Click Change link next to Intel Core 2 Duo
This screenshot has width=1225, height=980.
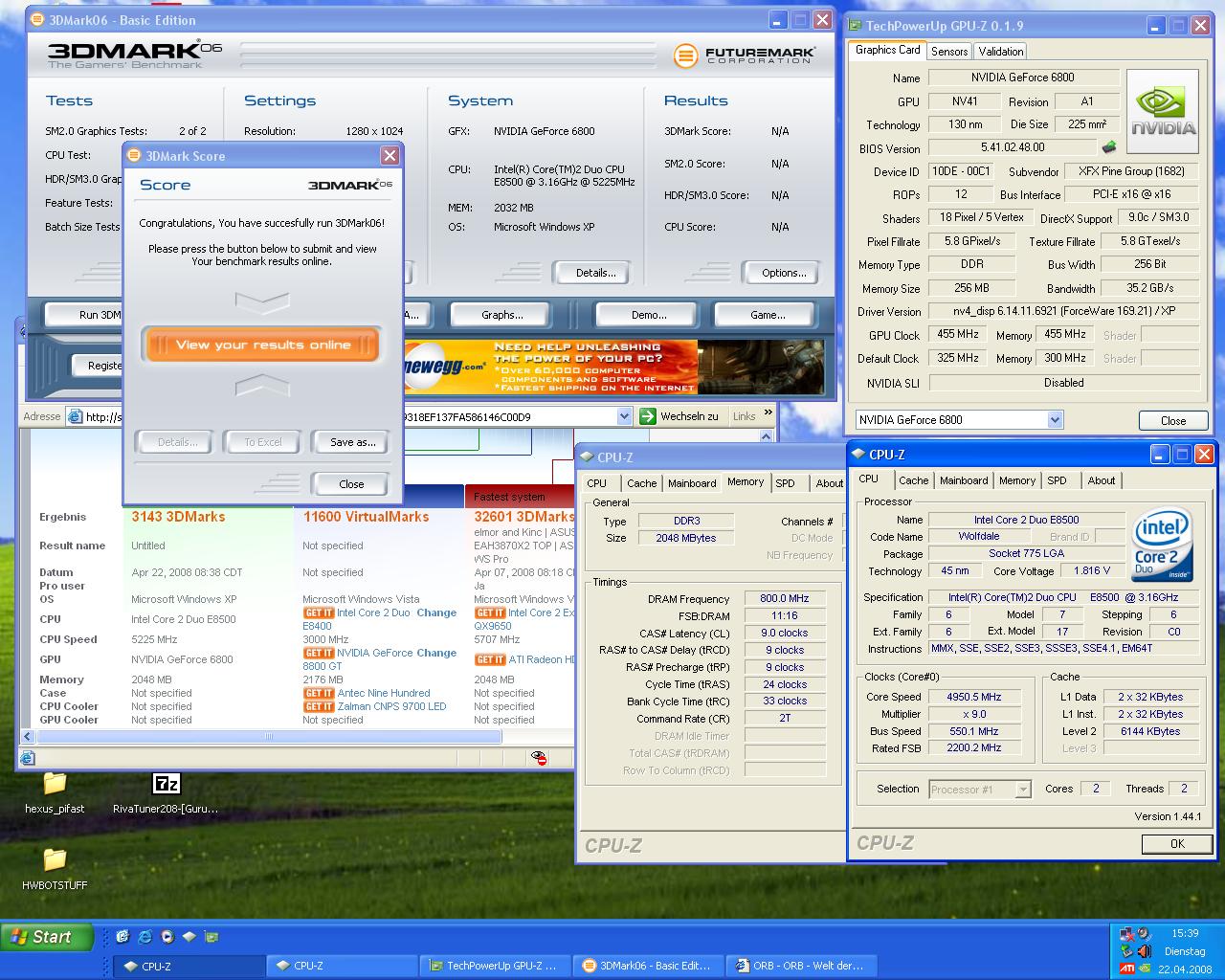pos(436,612)
